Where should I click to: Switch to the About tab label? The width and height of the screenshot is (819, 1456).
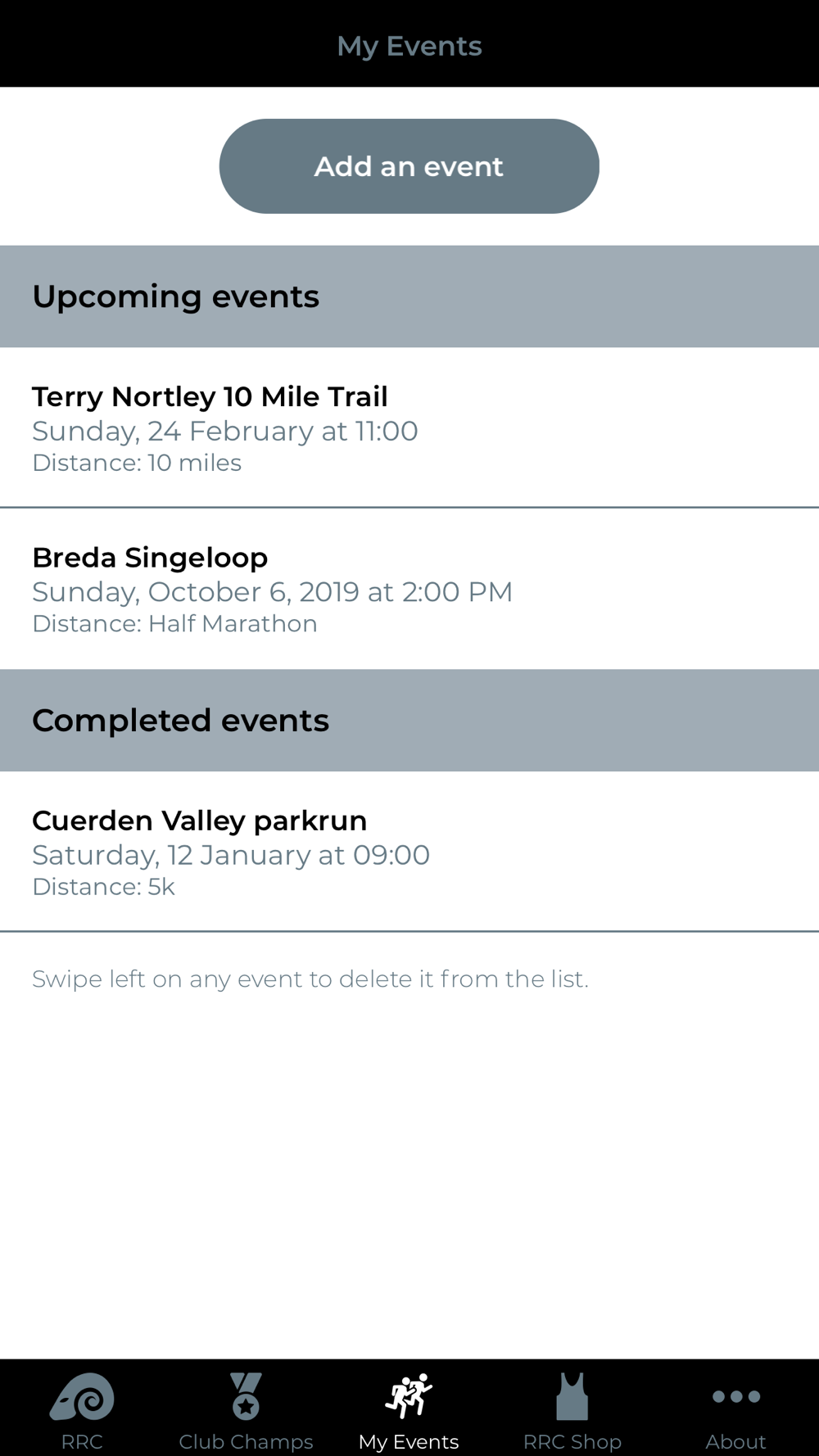736,1441
